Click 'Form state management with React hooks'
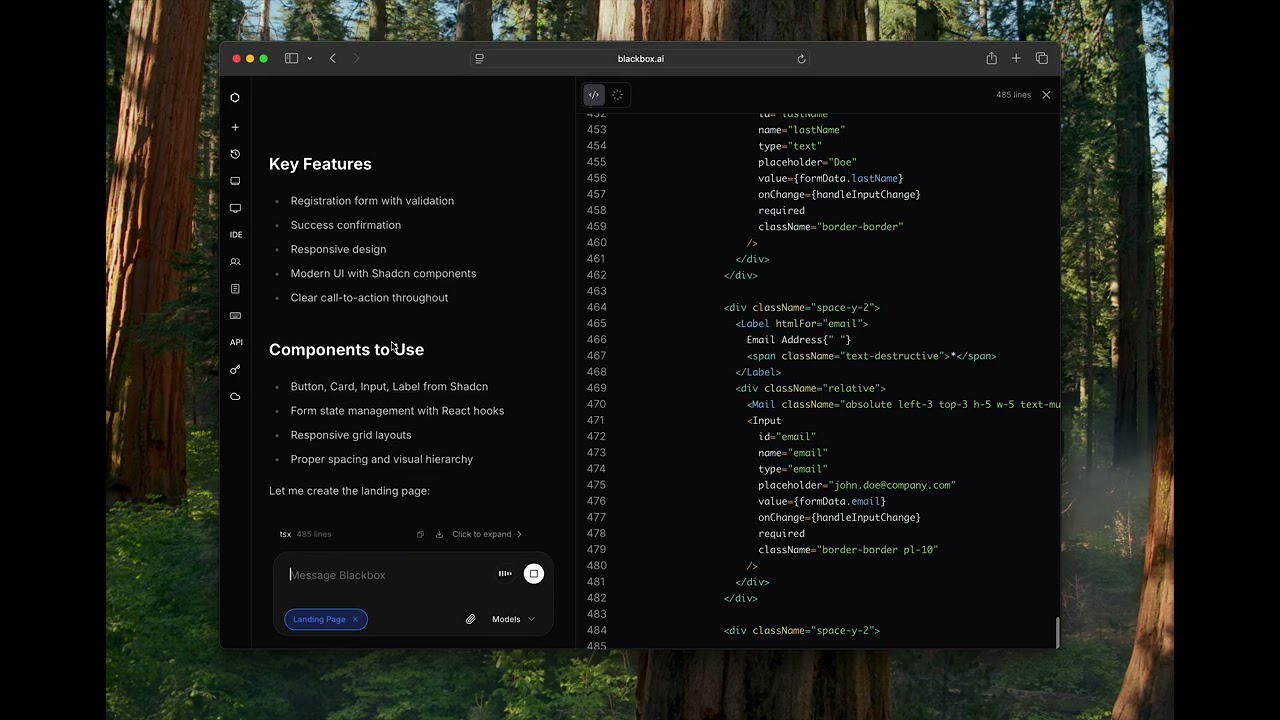The image size is (1280, 720). tap(397, 411)
